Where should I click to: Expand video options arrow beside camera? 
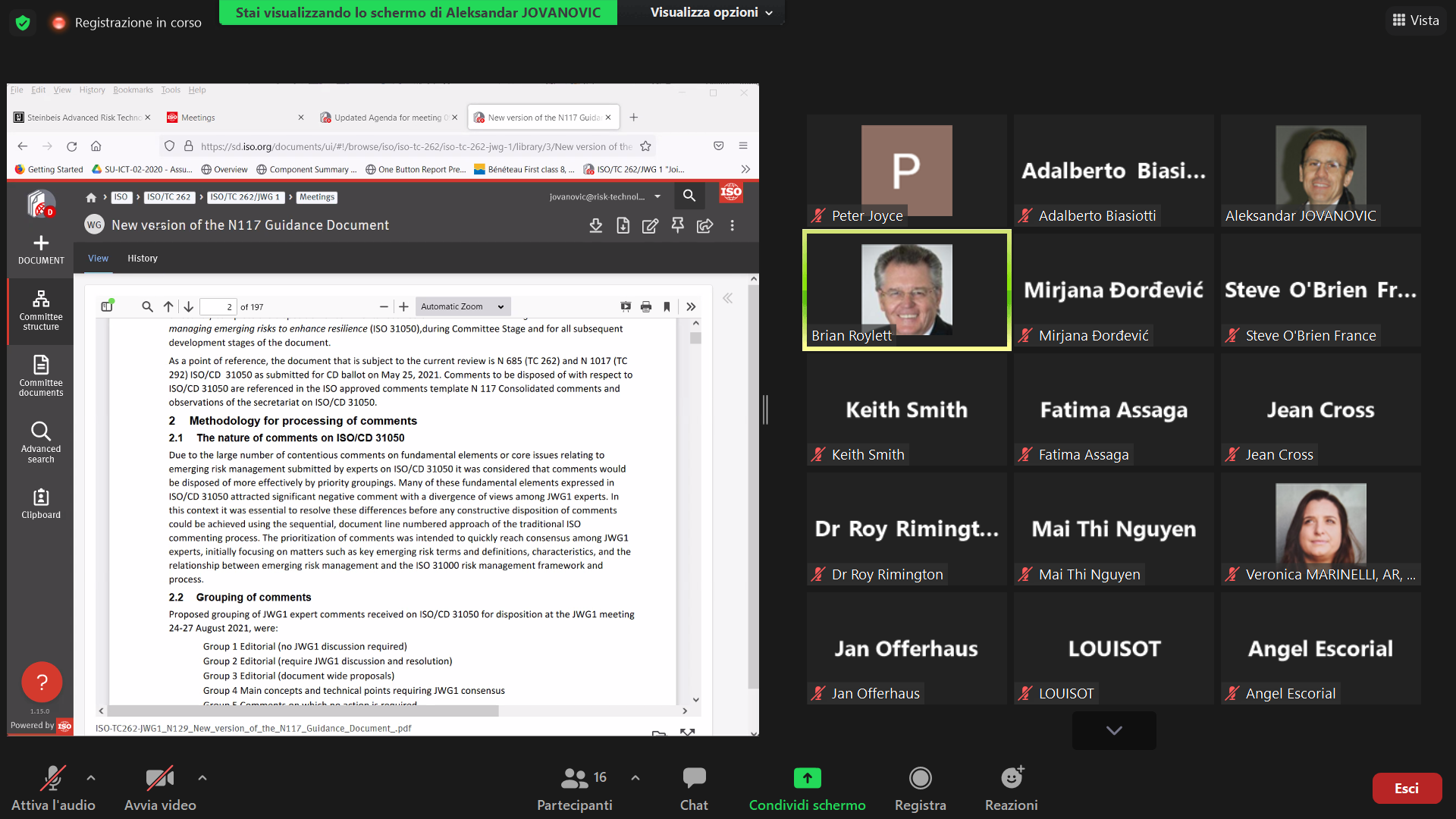202,777
